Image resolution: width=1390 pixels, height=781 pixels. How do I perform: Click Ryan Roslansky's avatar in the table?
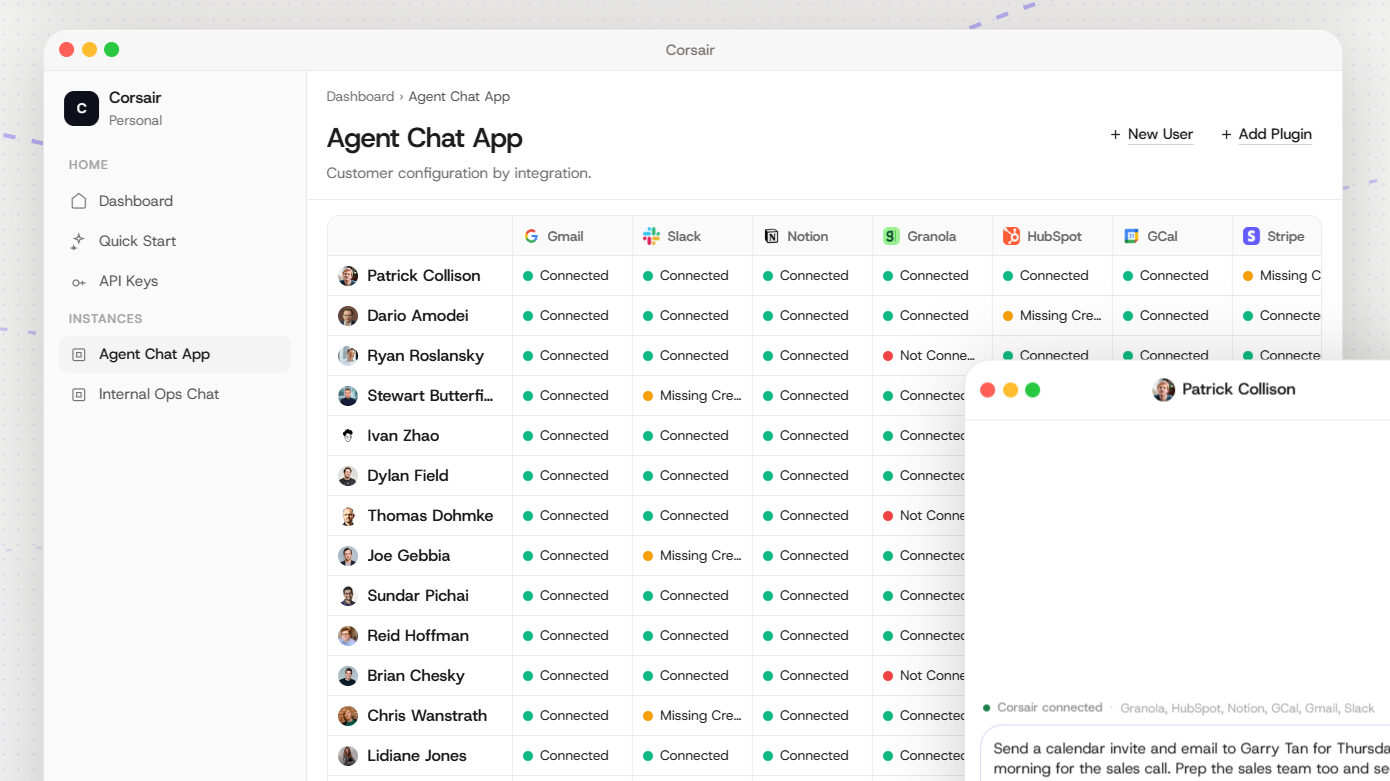coord(348,356)
